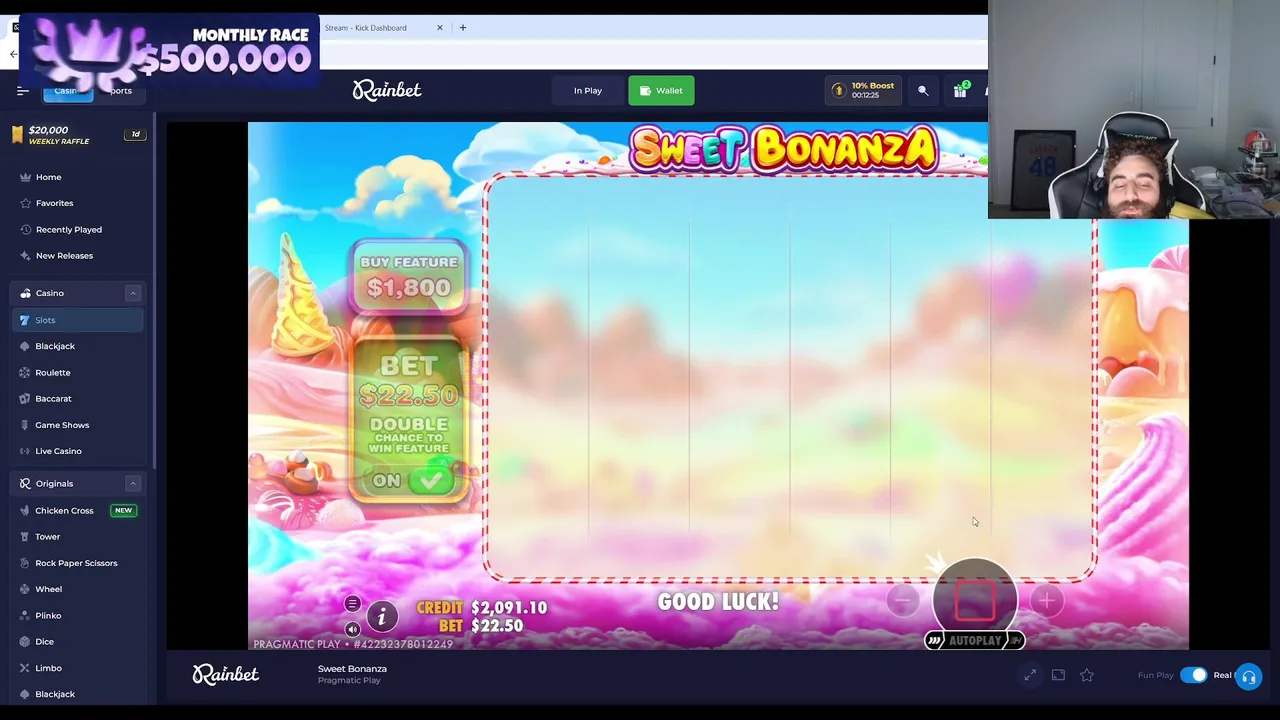Open New Releases
Image resolution: width=1280 pixels, height=720 pixels.
point(64,255)
